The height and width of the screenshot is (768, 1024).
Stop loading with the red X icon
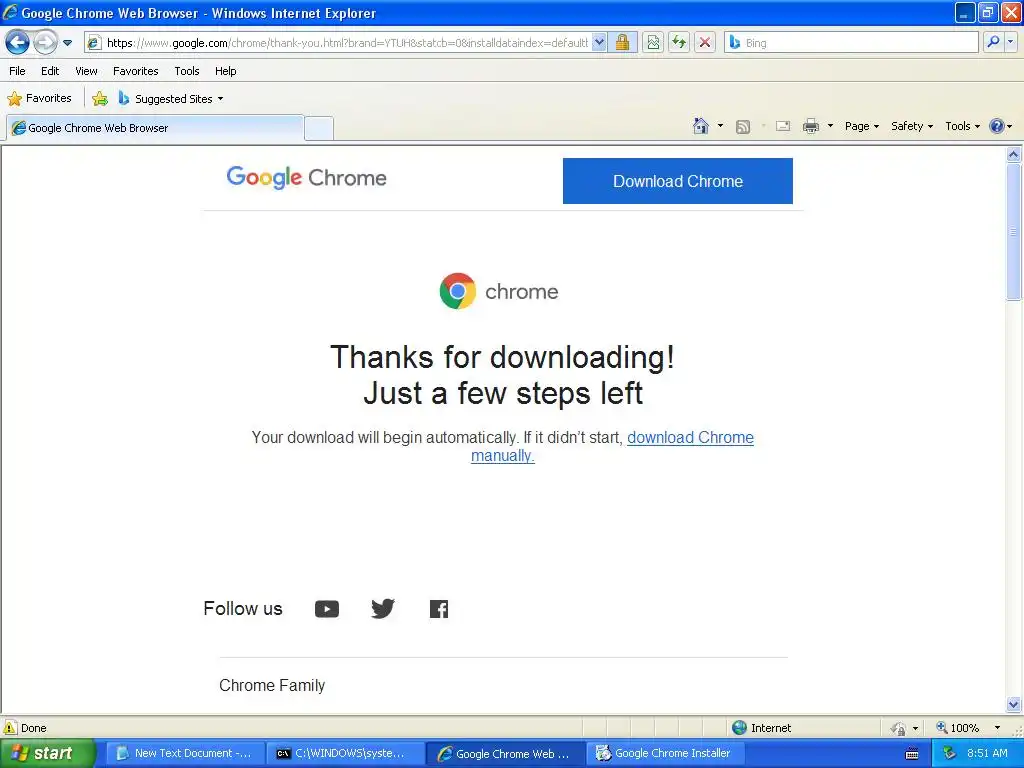click(x=705, y=43)
